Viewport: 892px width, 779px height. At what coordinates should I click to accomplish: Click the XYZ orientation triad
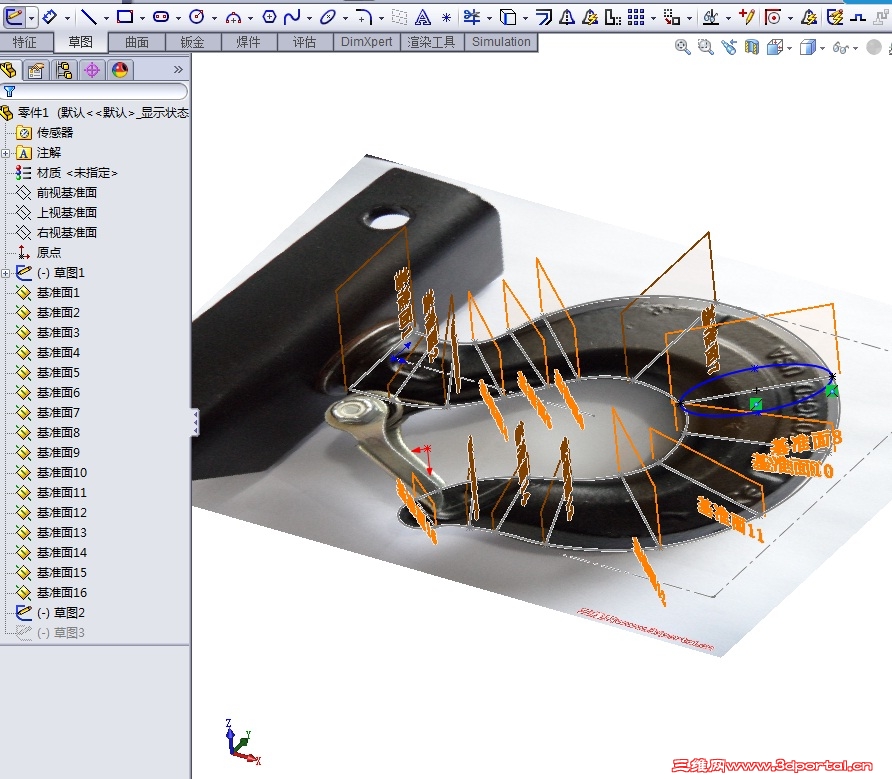coord(242,743)
